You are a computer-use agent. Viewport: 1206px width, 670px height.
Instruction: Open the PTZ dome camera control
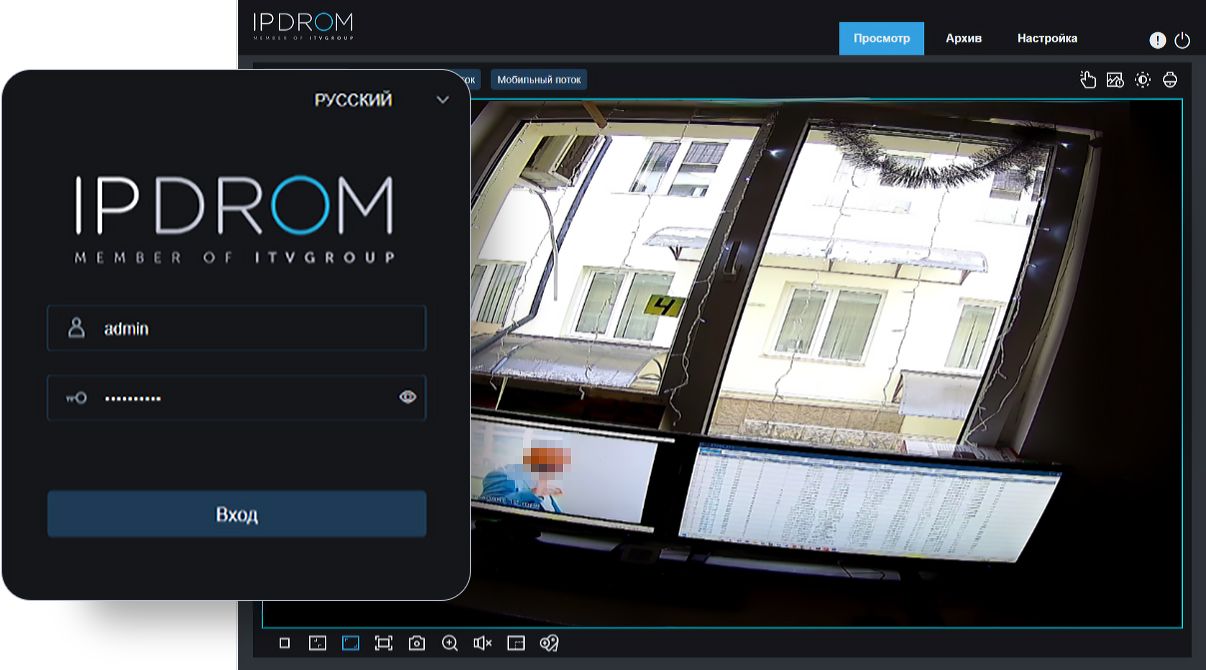click(1170, 80)
